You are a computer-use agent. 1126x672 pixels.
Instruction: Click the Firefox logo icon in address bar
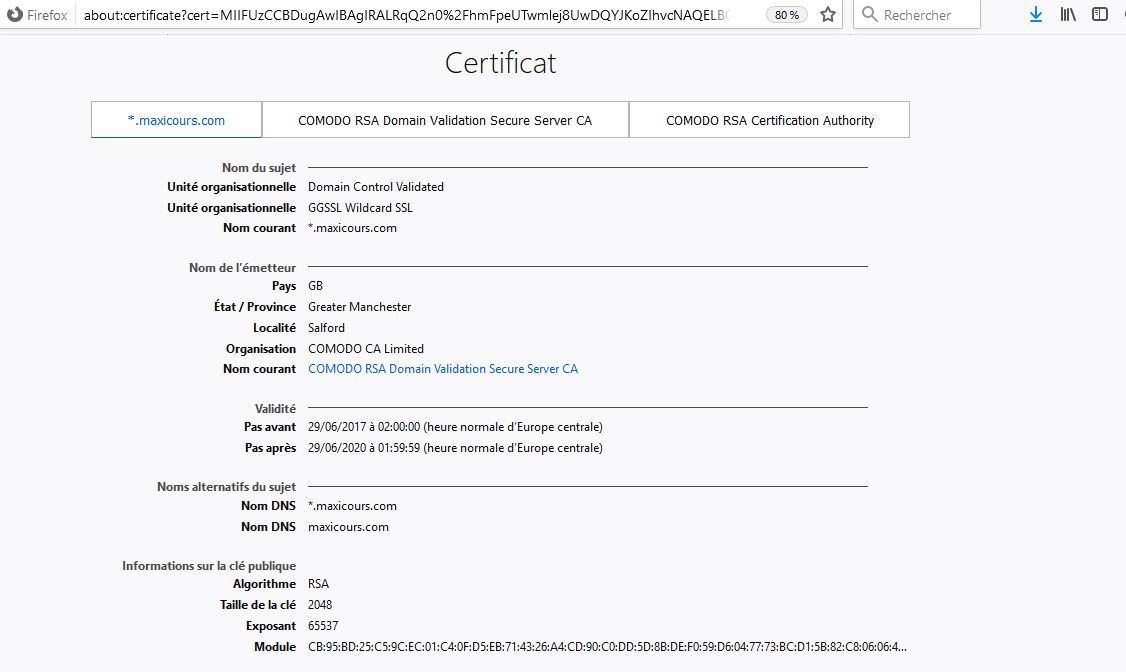14,14
